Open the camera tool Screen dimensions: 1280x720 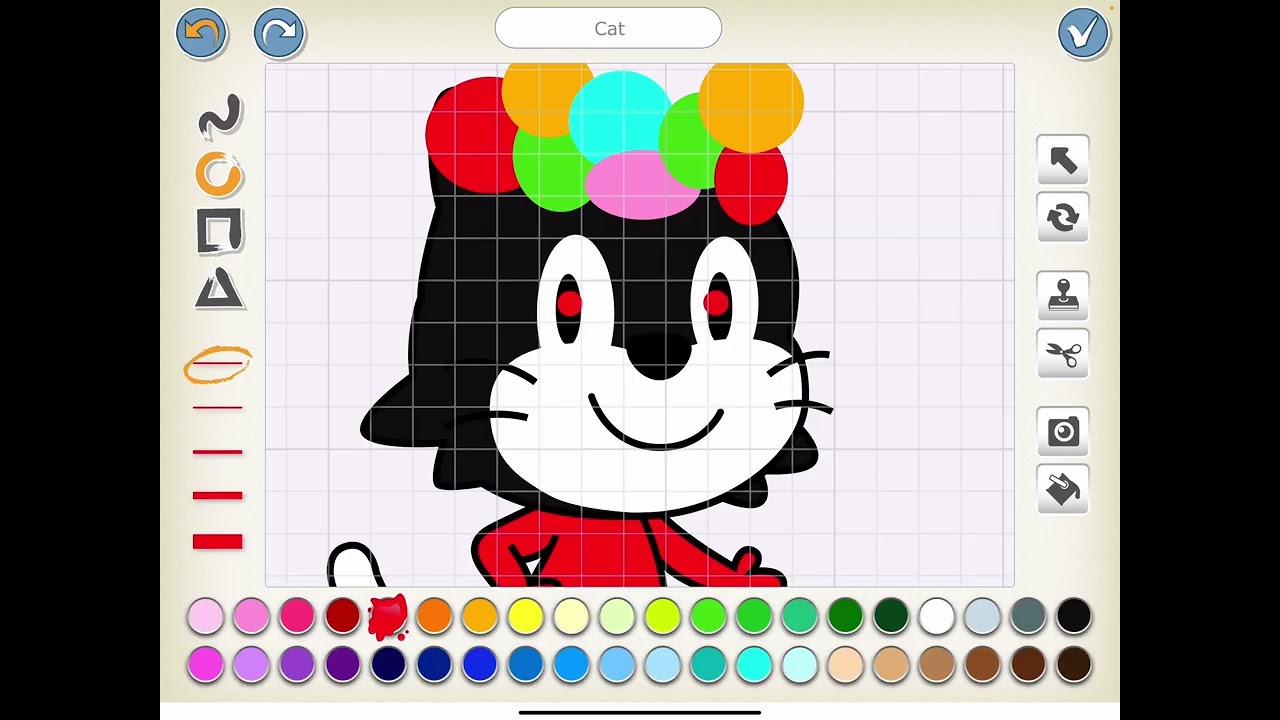pos(1063,432)
